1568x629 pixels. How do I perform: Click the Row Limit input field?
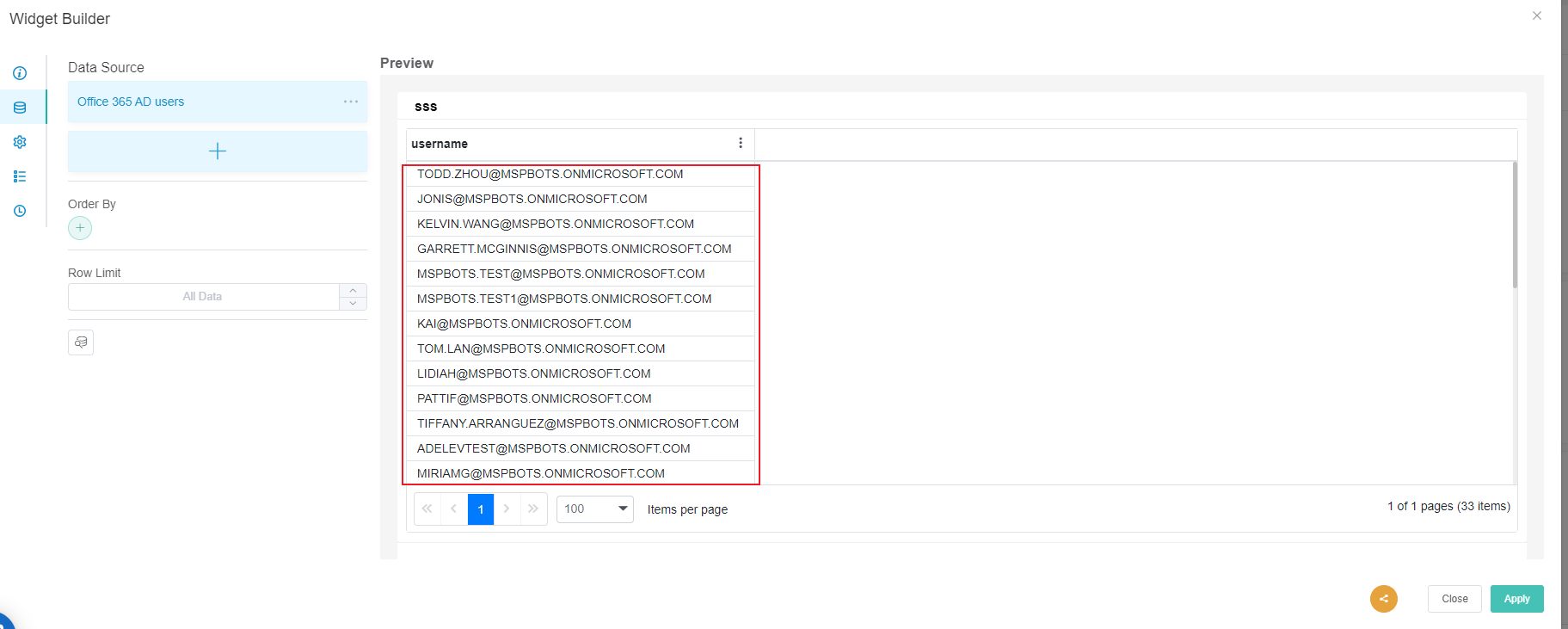tap(203, 297)
